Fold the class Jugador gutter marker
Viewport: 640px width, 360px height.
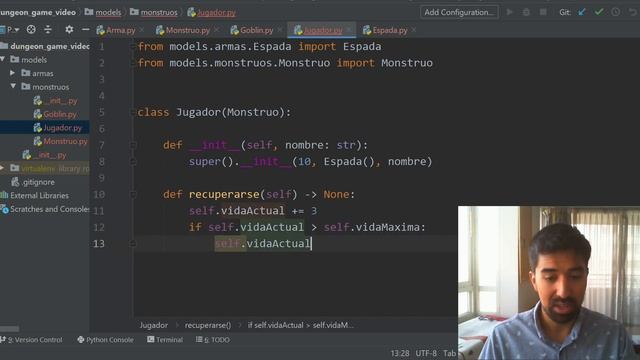[133, 112]
